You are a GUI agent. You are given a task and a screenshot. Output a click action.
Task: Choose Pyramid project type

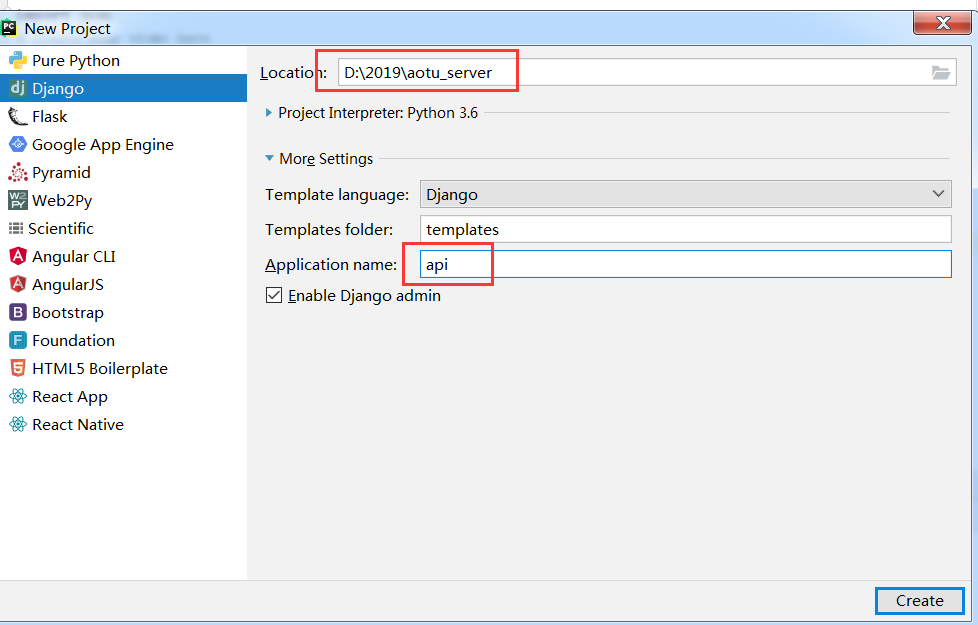123,173
